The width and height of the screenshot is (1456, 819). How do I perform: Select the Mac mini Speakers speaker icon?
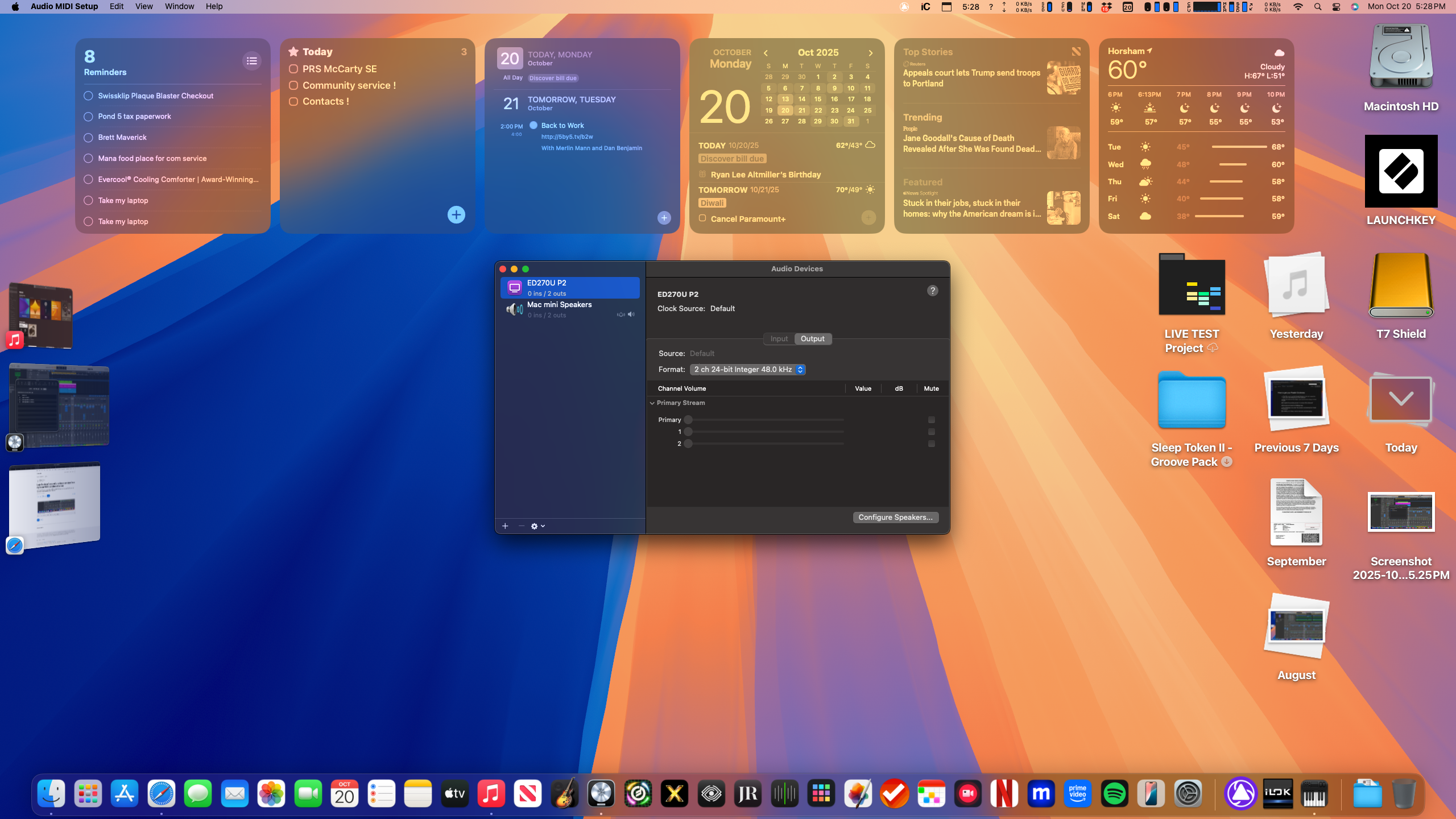click(x=515, y=309)
